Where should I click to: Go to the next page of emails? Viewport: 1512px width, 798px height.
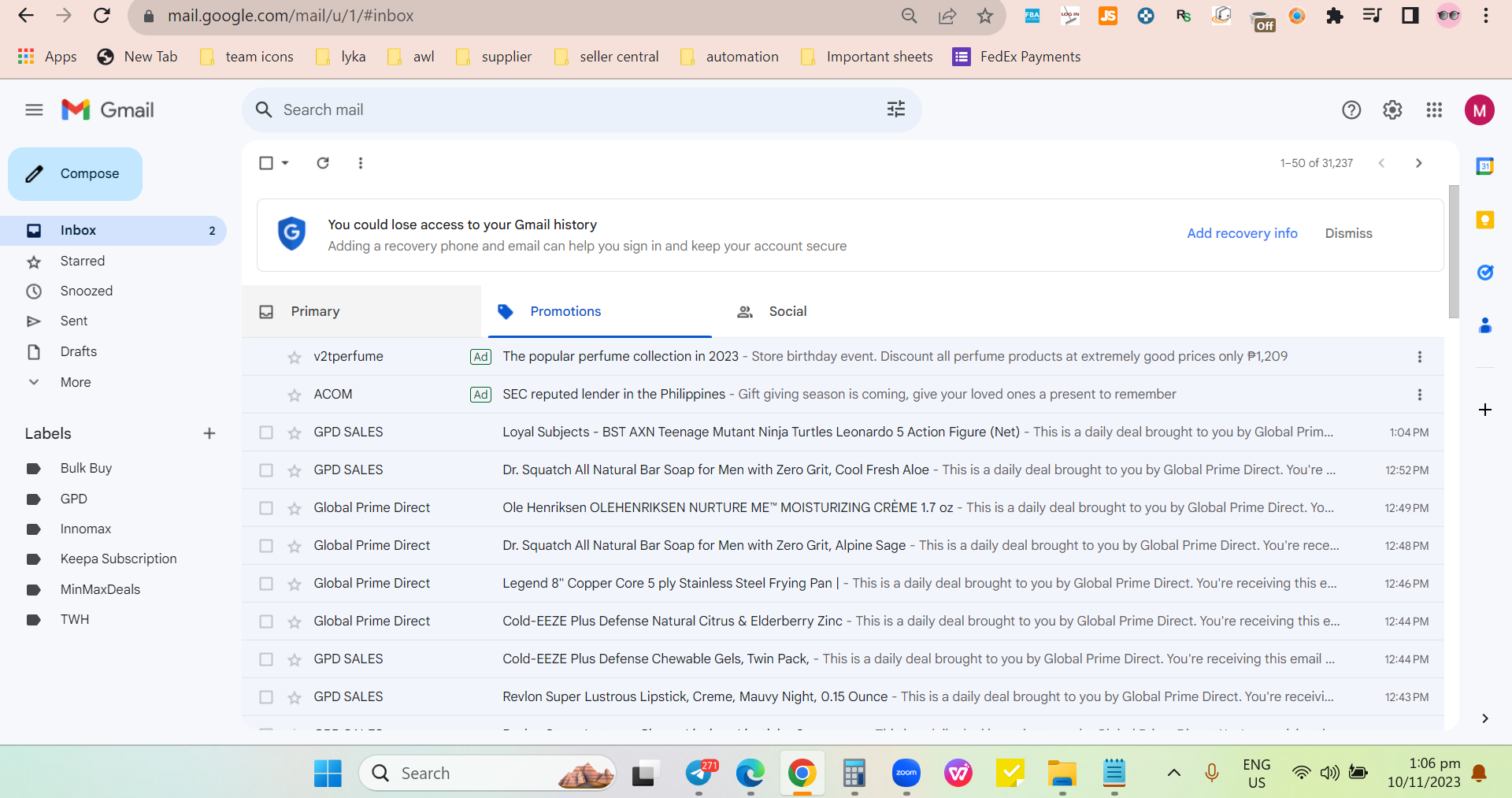click(1418, 163)
